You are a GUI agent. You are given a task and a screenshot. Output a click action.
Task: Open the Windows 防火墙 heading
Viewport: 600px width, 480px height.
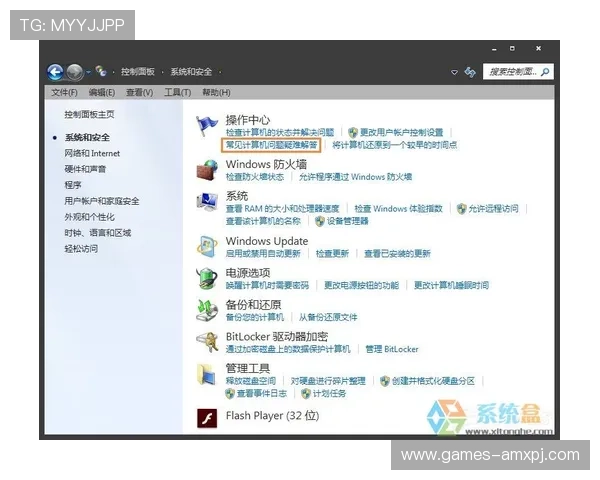pyautogui.click(x=266, y=165)
